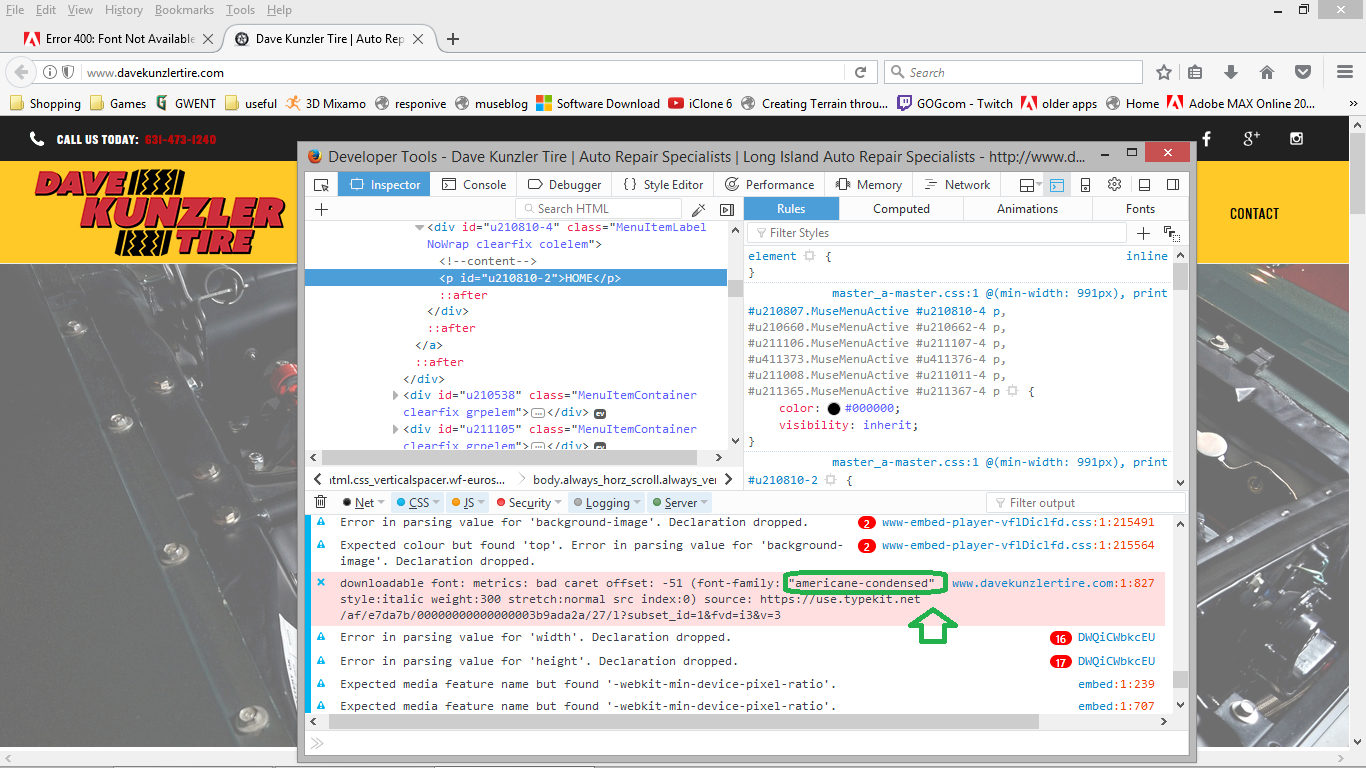Toggle the CSS console filter
This screenshot has width=1366, height=768.
click(x=413, y=503)
